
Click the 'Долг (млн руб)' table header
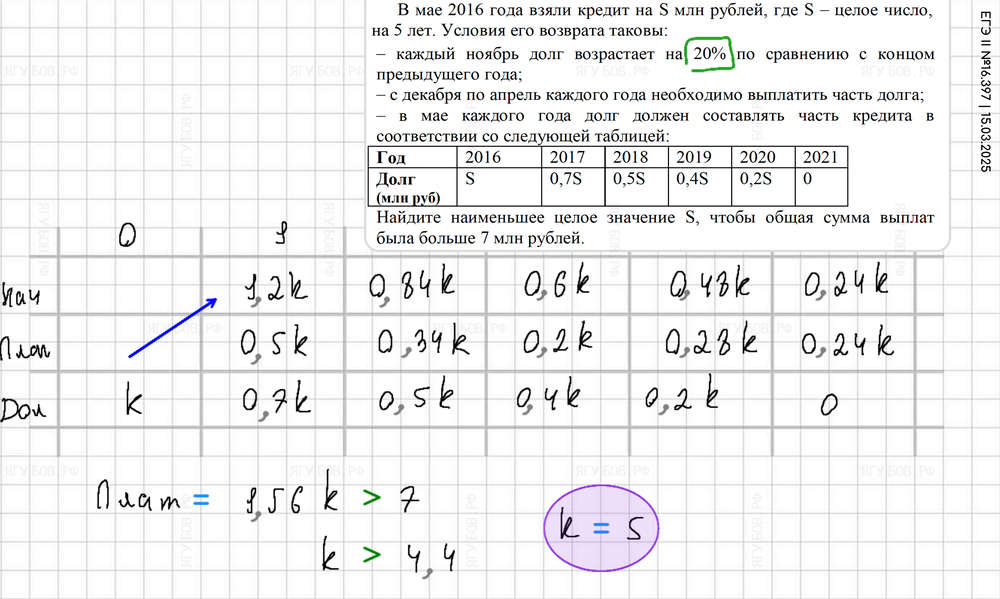(408, 187)
